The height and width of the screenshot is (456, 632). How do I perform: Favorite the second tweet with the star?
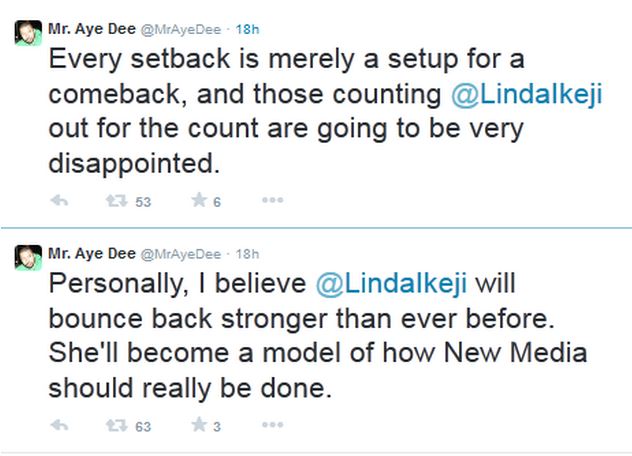click(x=199, y=426)
